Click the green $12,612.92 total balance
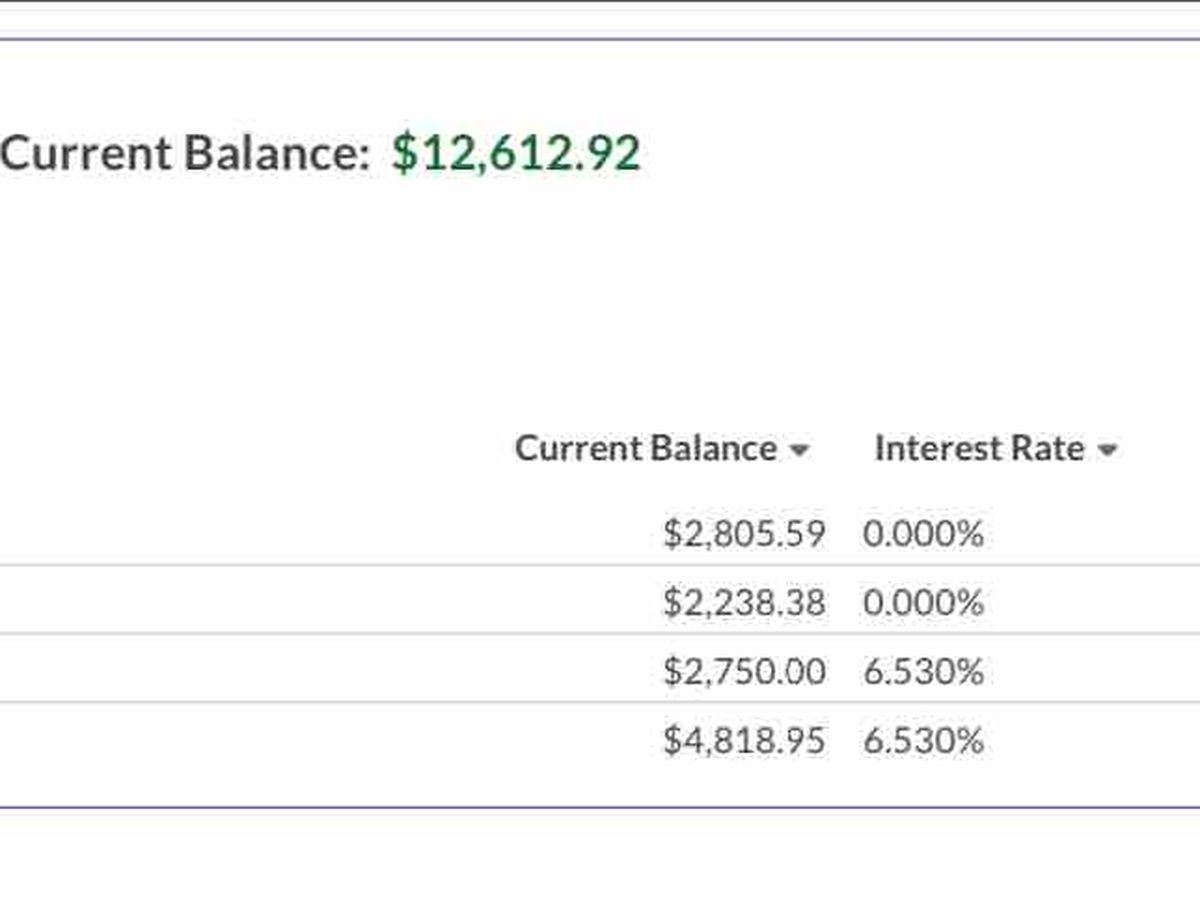 [516, 154]
